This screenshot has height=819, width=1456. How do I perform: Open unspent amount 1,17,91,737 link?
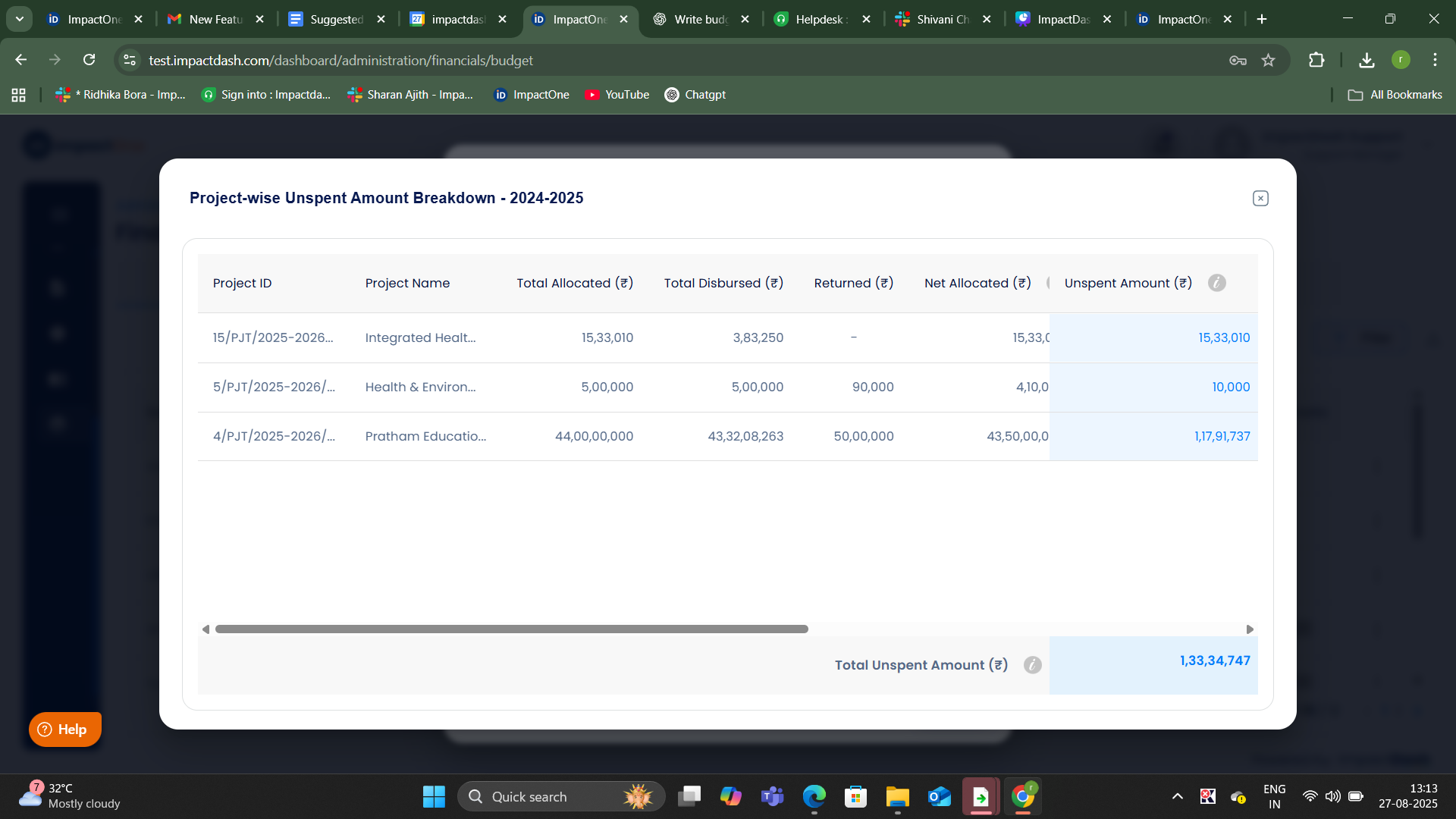point(1222,436)
